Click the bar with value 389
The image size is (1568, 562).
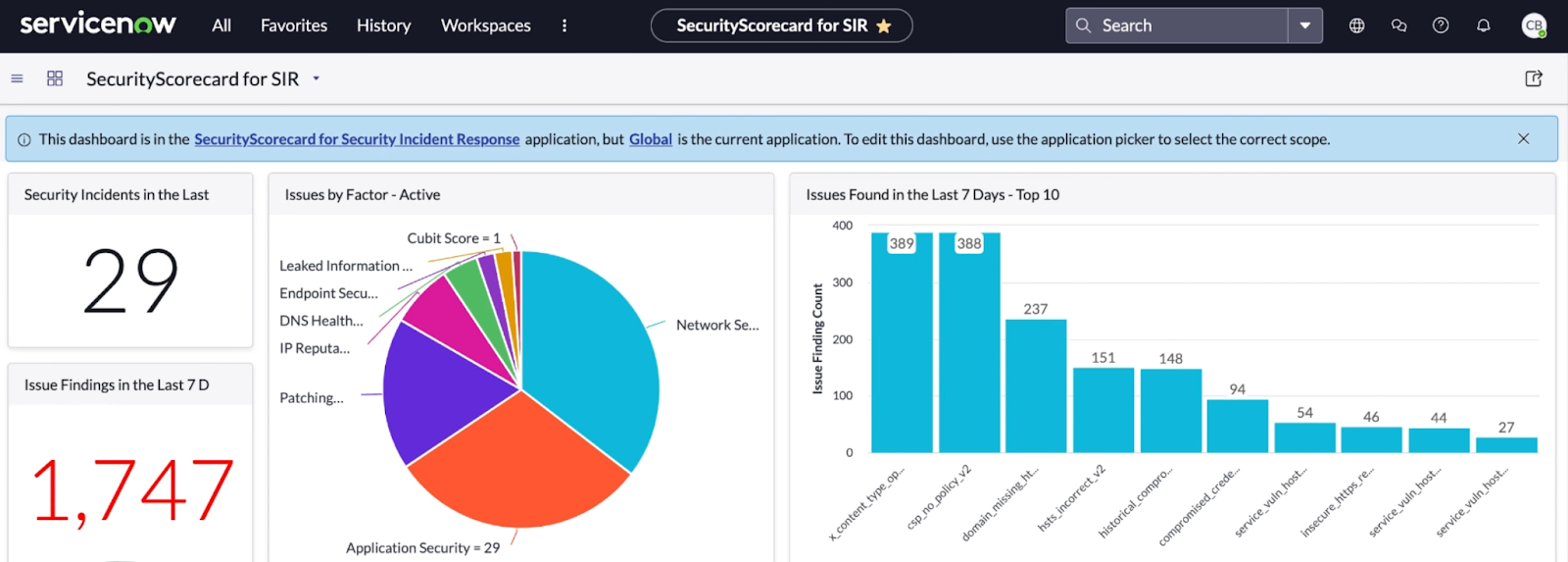[902, 343]
